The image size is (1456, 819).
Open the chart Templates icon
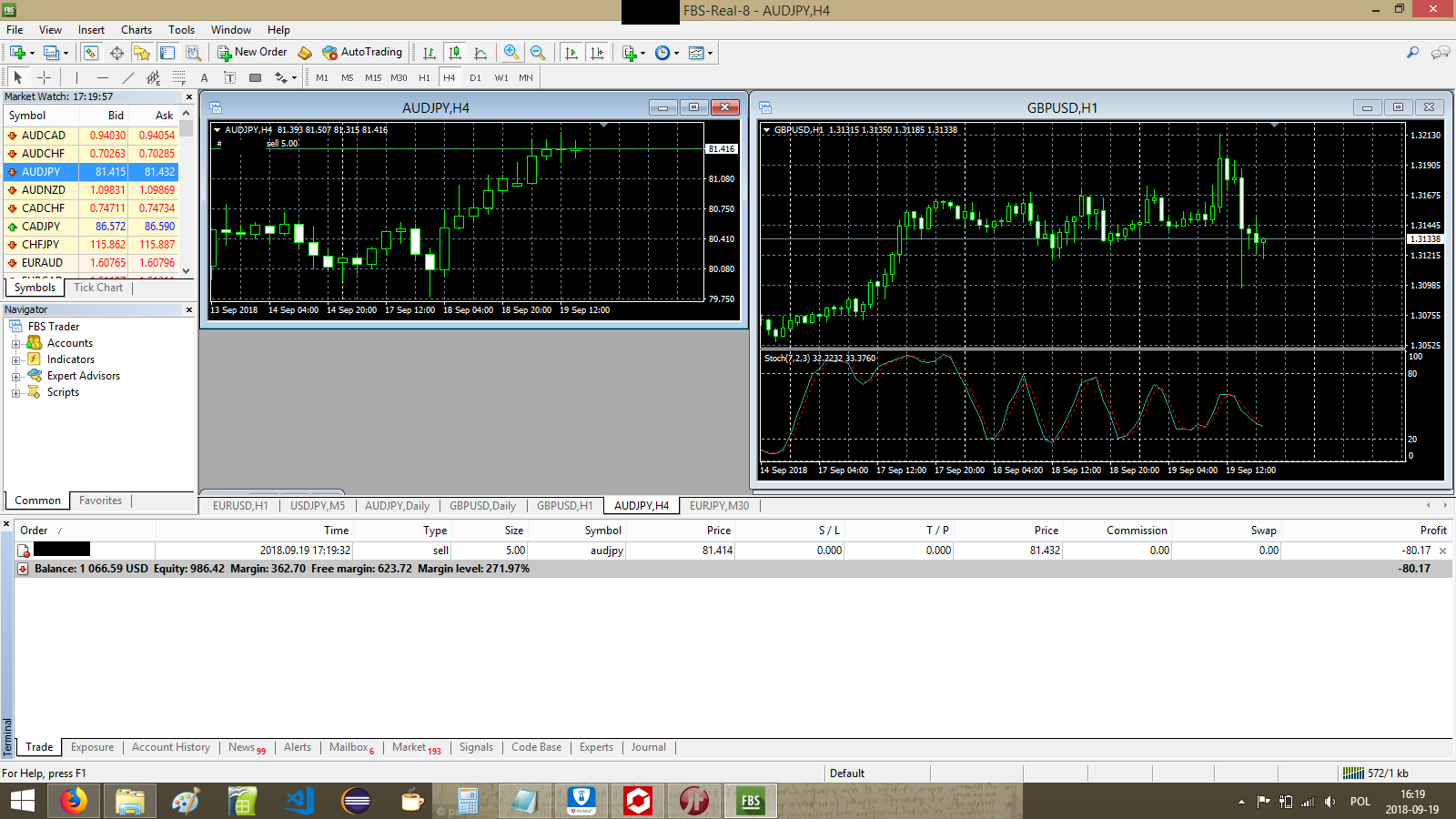(696, 53)
